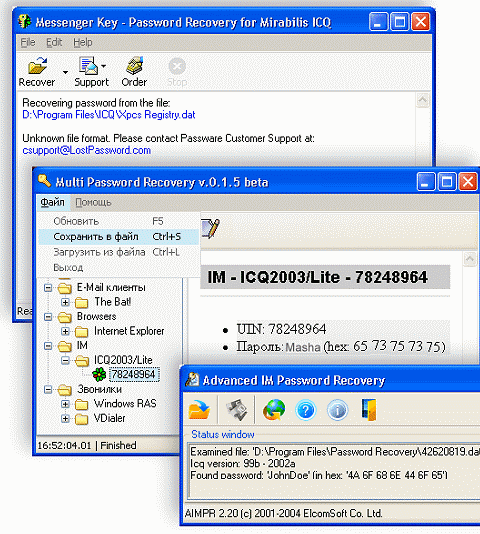Click the open file folder icon in AIMPR

[x=199, y=410]
